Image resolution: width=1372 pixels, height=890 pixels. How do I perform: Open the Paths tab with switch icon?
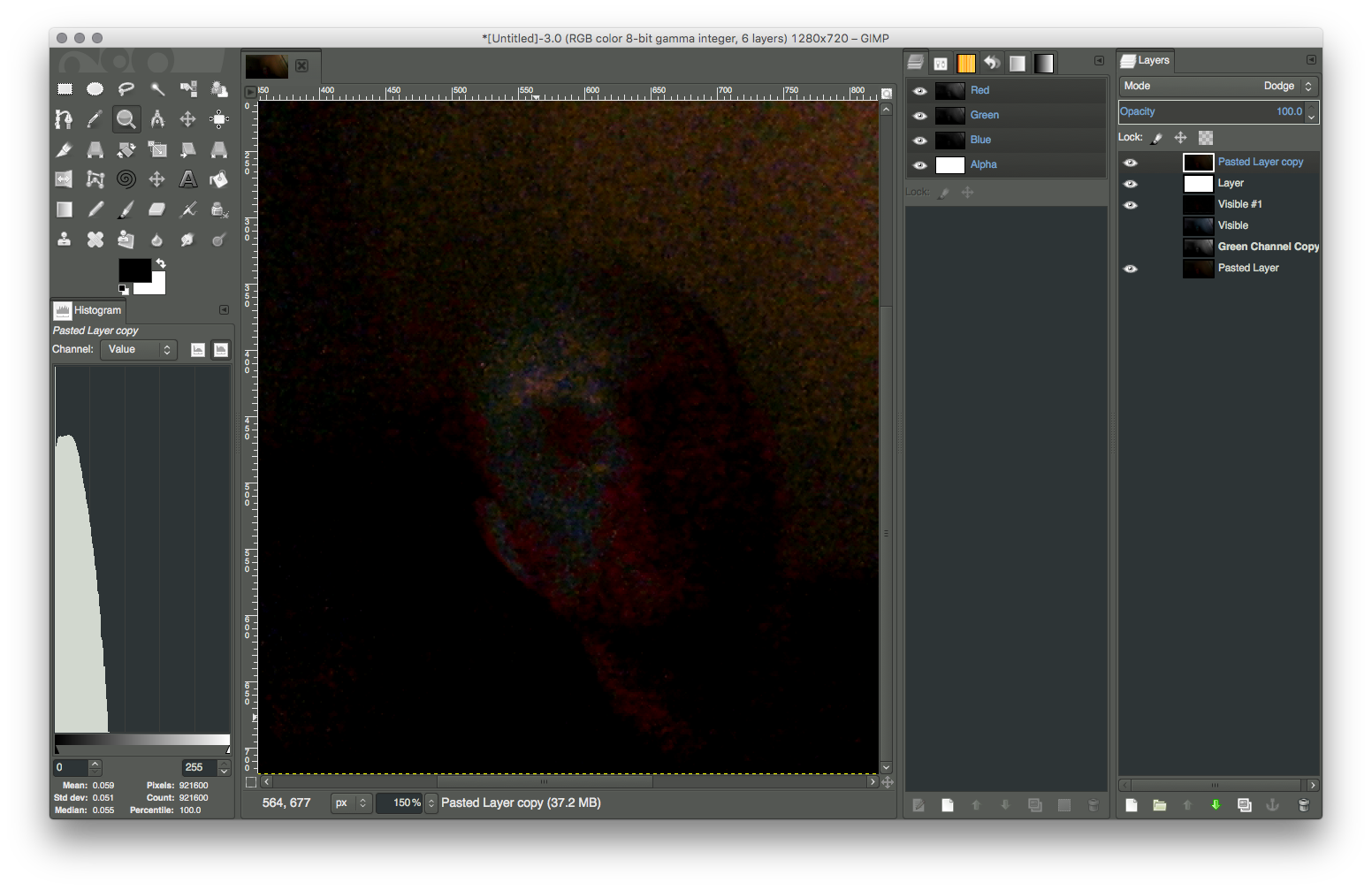pyautogui.click(x=941, y=64)
